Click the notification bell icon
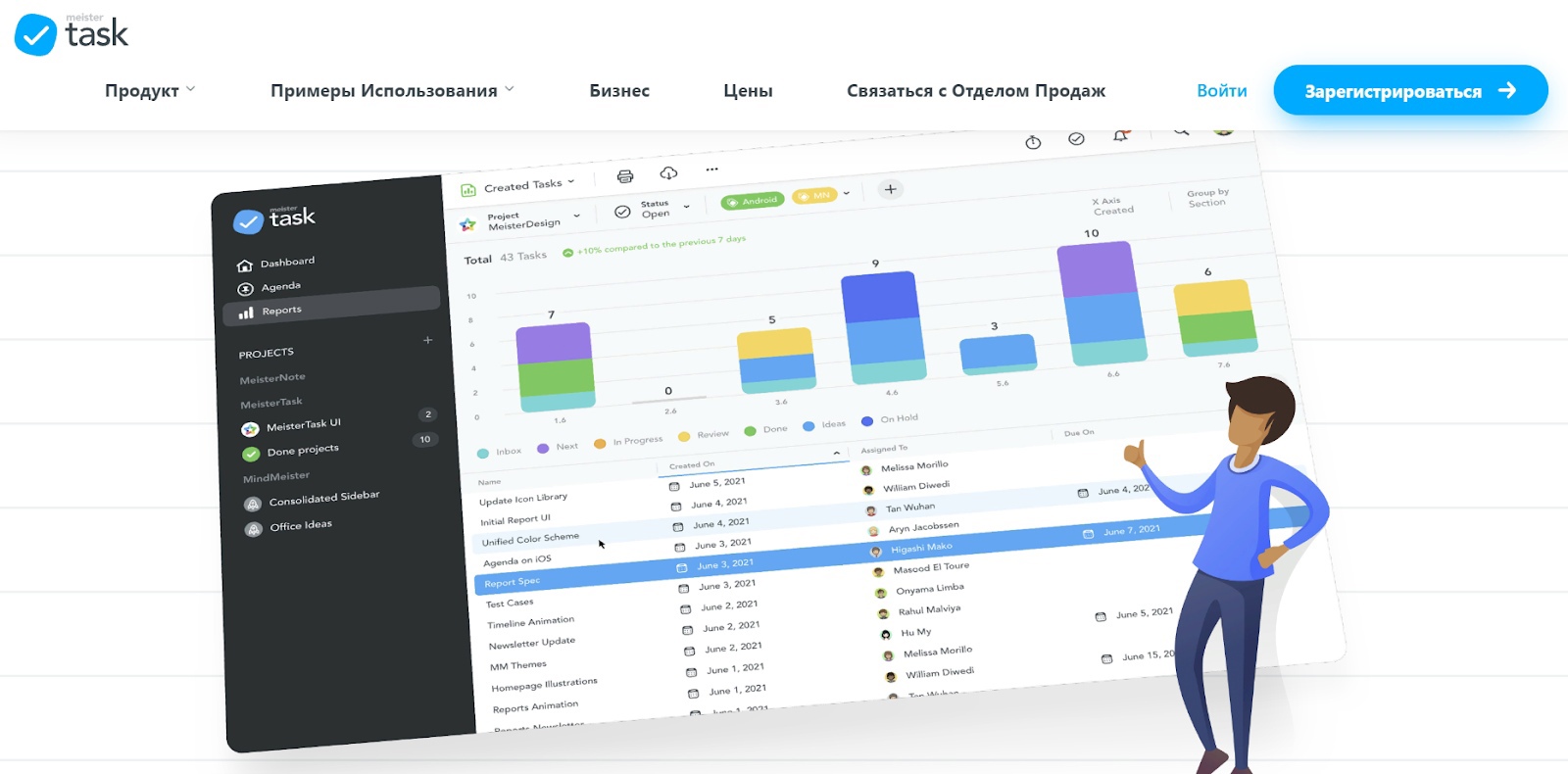The image size is (1568, 774). pos(1120,135)
